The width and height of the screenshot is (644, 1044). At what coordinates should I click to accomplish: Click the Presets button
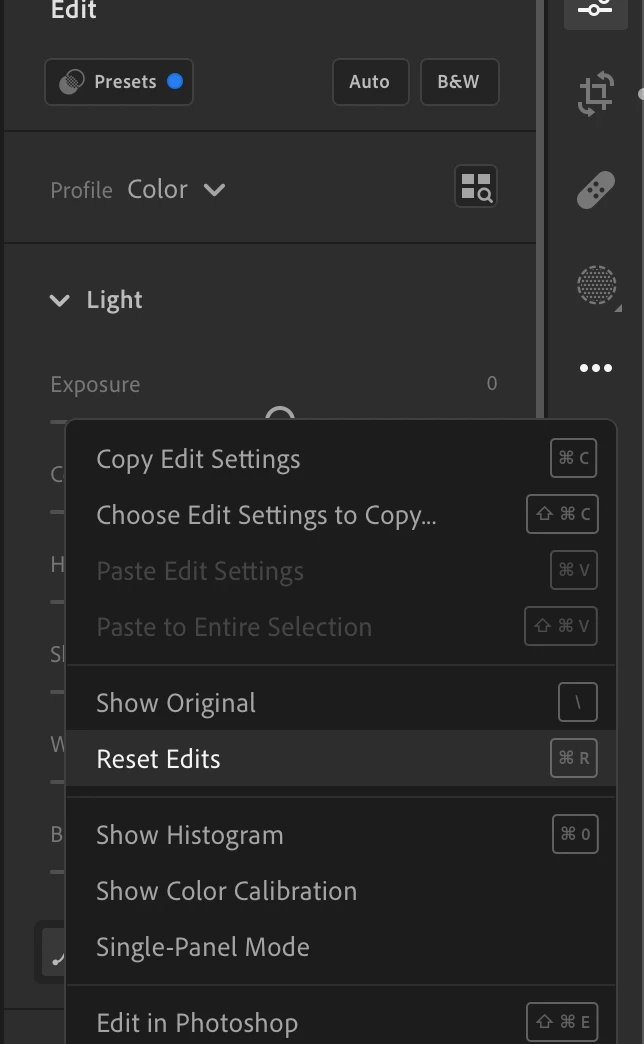pos(119,82)
